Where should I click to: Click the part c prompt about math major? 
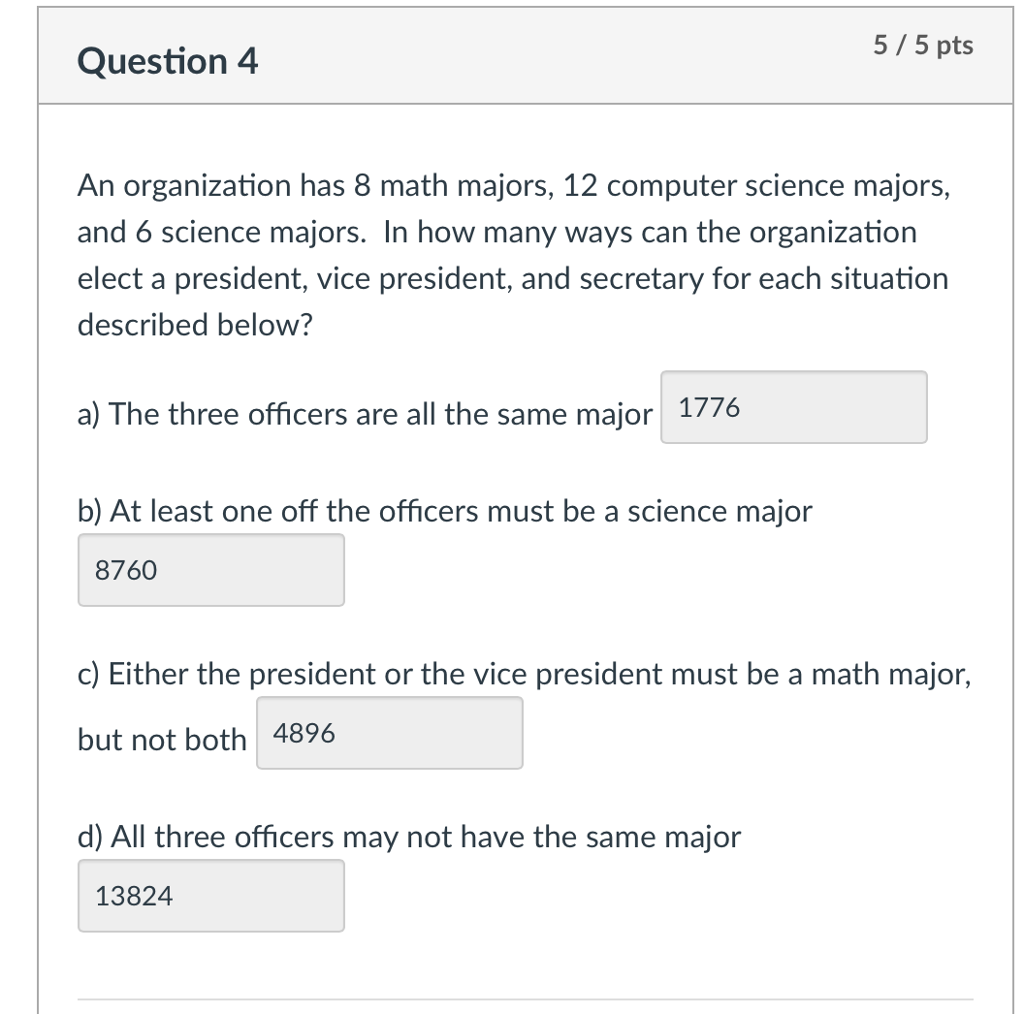tap(524, 674)
